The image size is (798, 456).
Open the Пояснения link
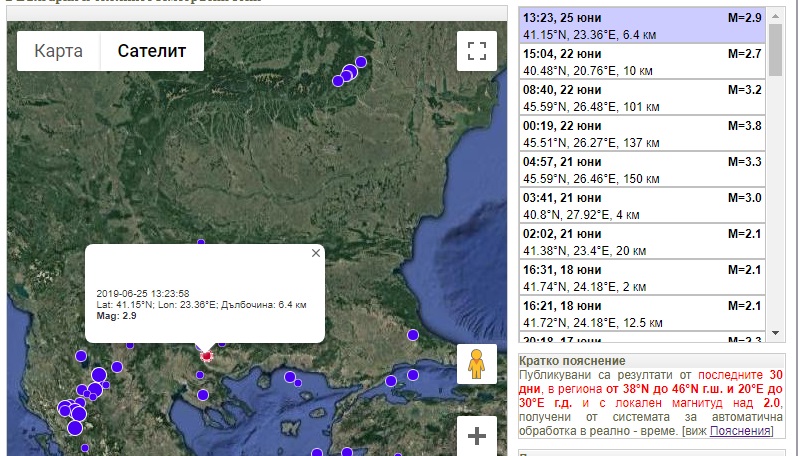click(740, 431)
